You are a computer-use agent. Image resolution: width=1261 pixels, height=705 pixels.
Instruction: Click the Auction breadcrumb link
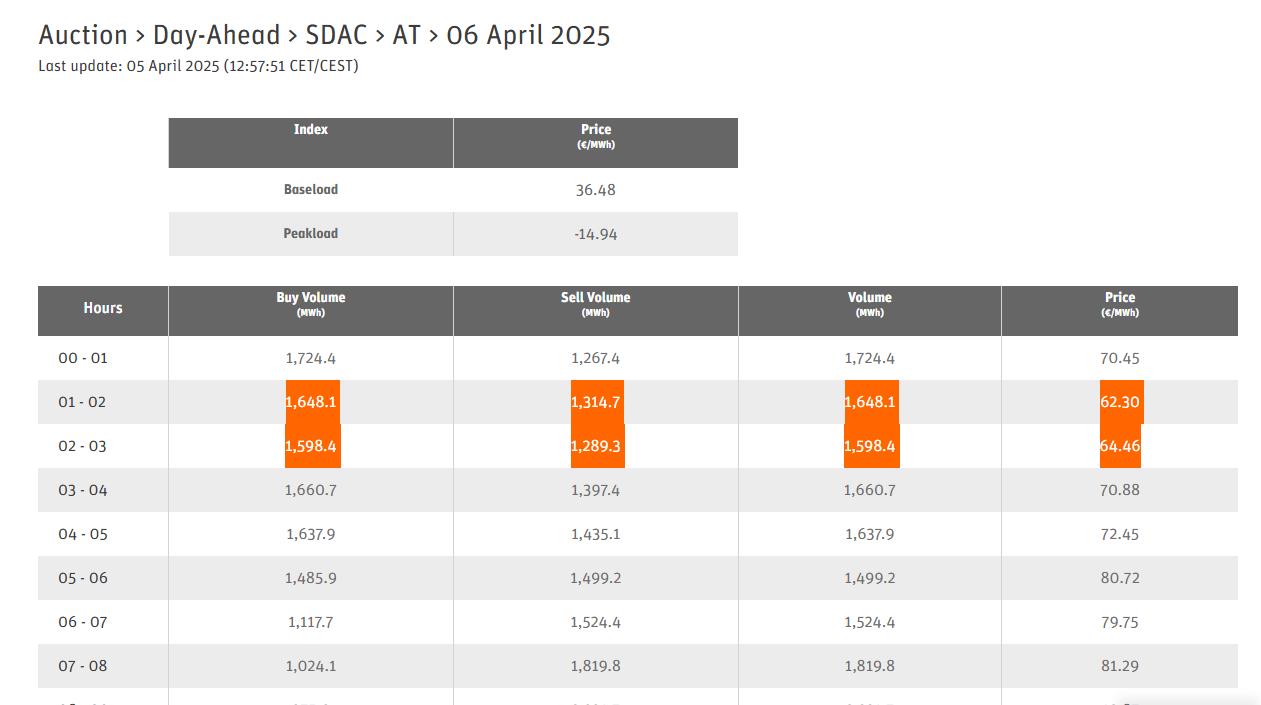83,35
